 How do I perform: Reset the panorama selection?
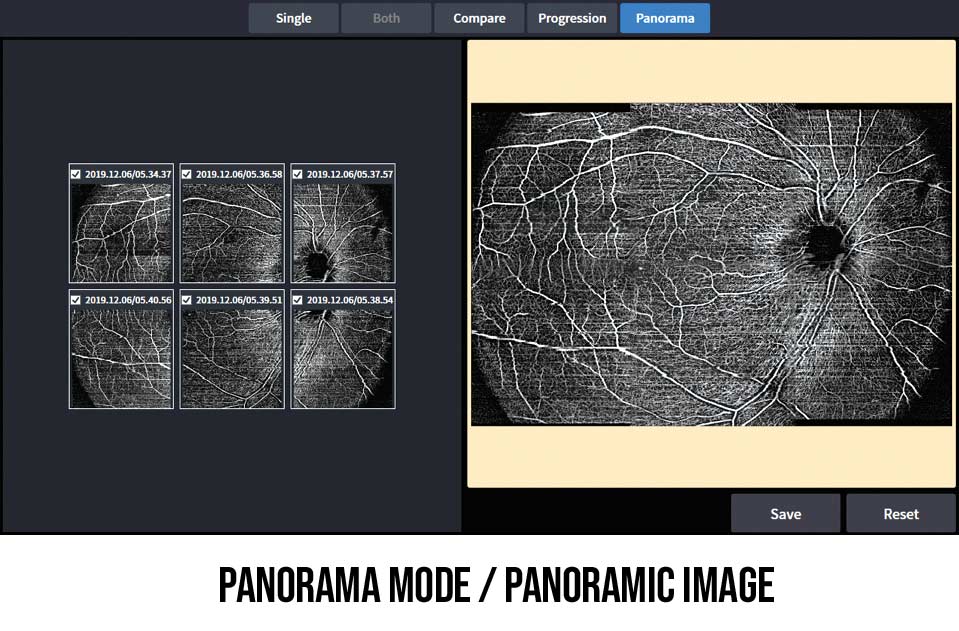[x=901, y=514]
